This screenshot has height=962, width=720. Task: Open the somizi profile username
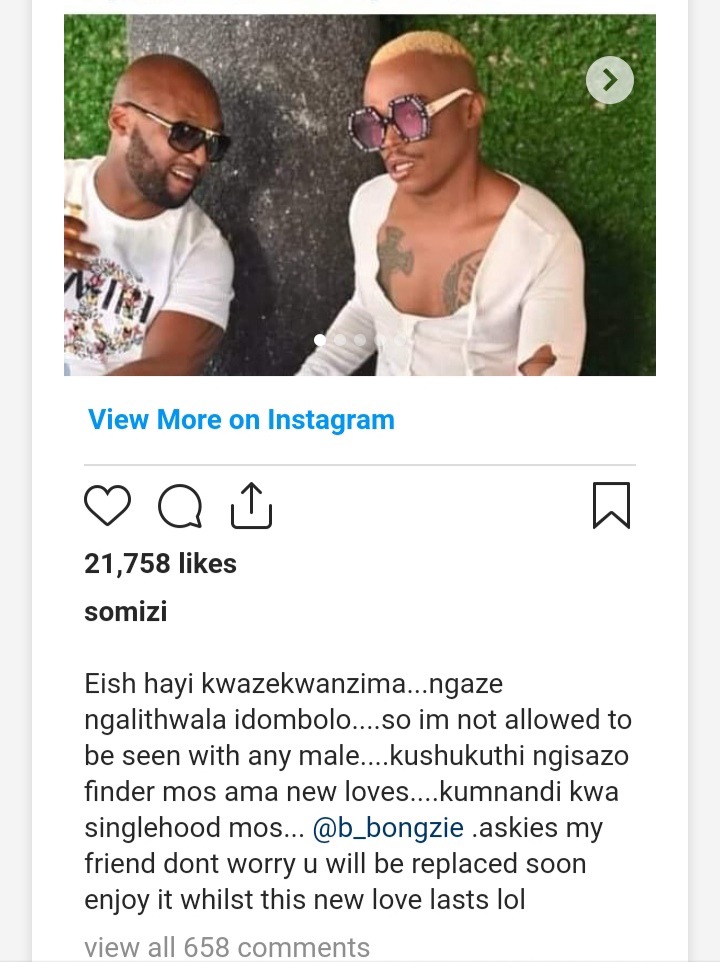(x=126, y=611)
